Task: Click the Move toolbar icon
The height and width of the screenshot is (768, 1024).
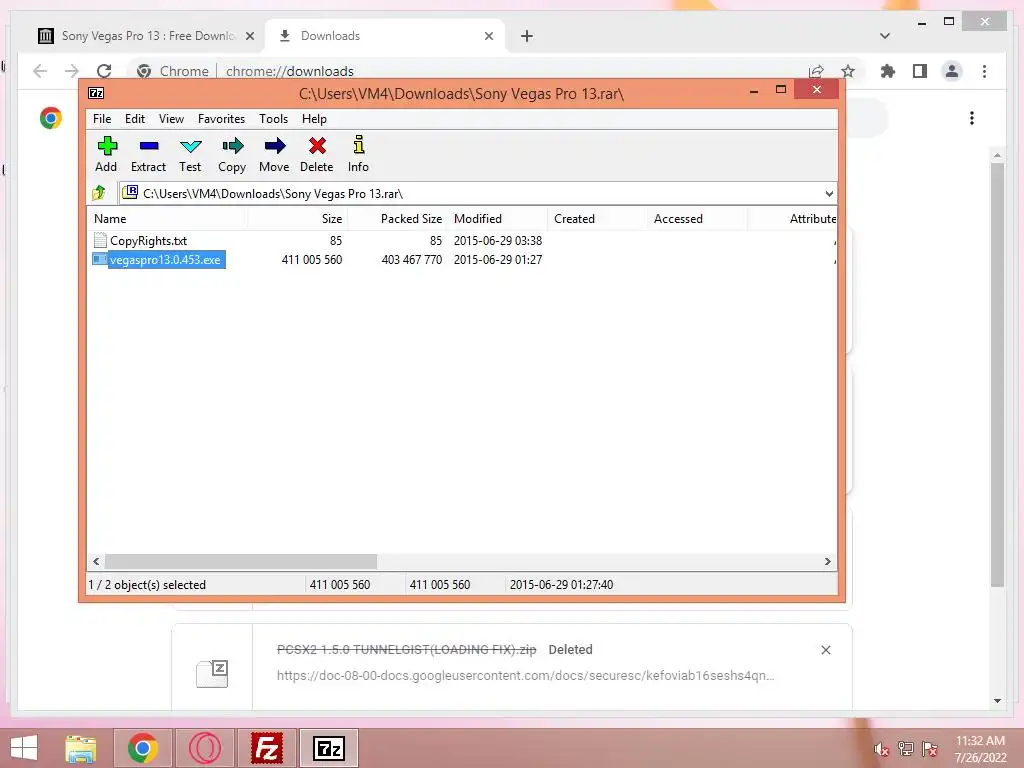Action: point(274,154)
